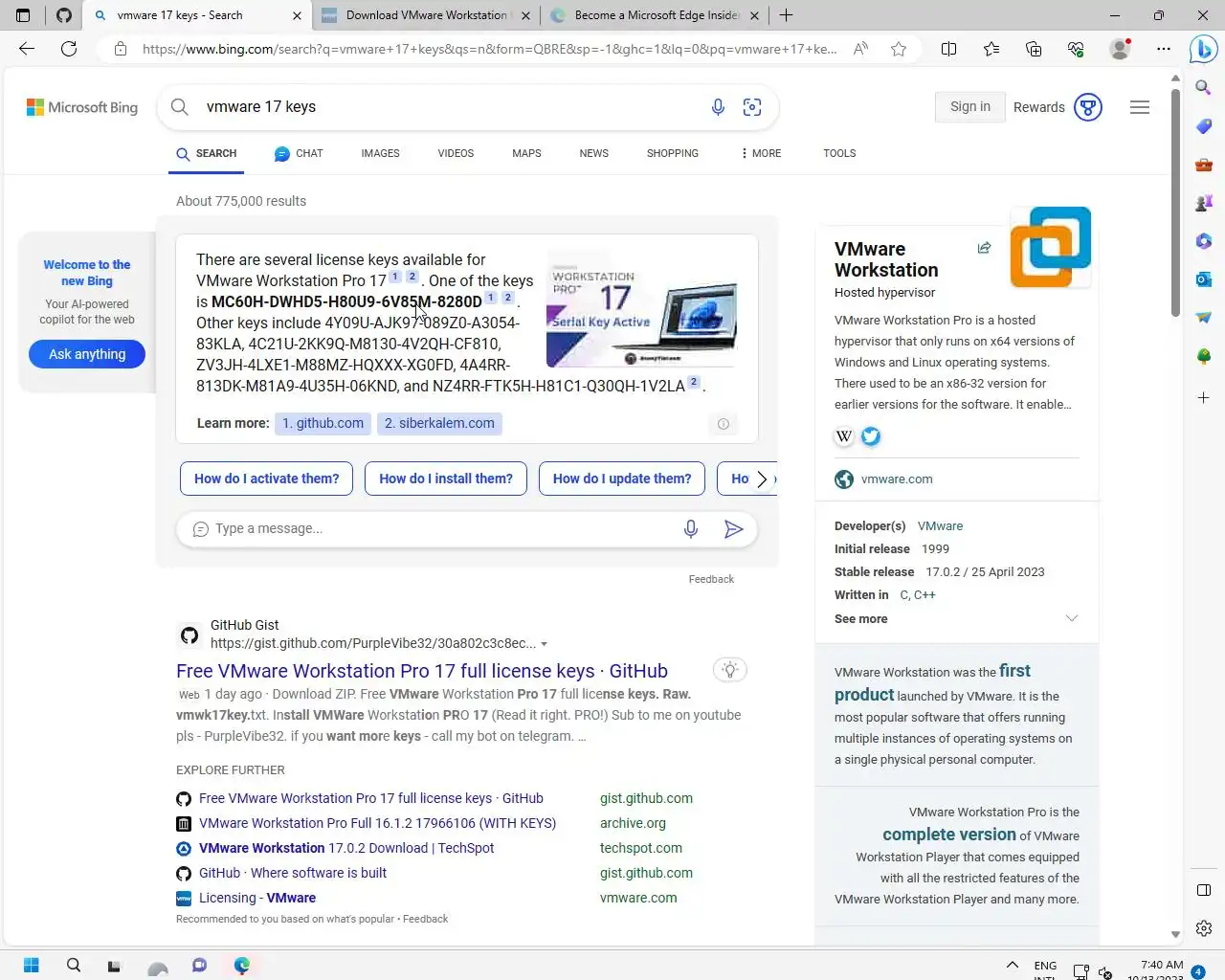Screen dimensions: 1225x980
Task: Open vmware.com link in info card
Action: tap(897, 479)
